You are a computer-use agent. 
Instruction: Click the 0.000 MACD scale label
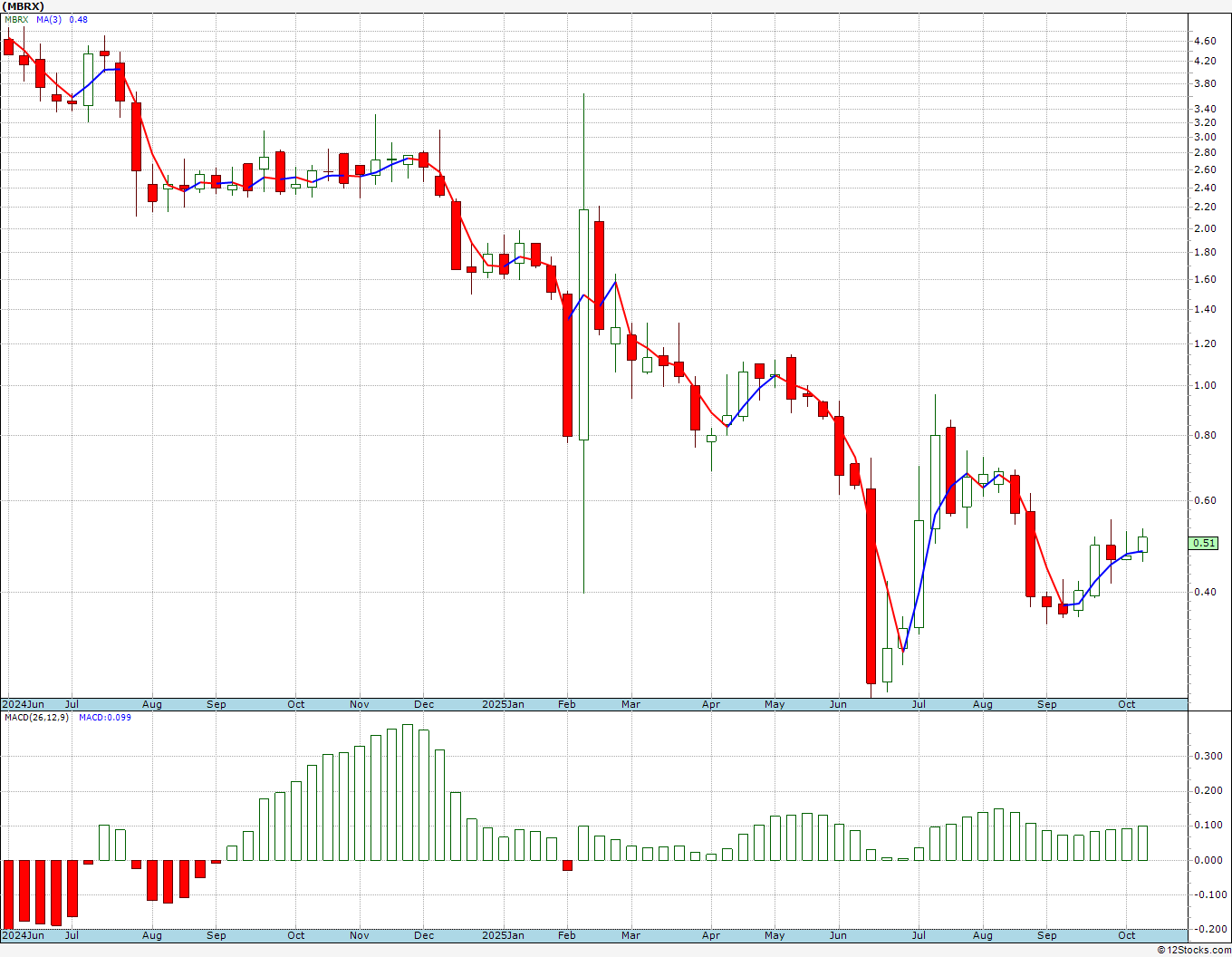coord(1207,861)
